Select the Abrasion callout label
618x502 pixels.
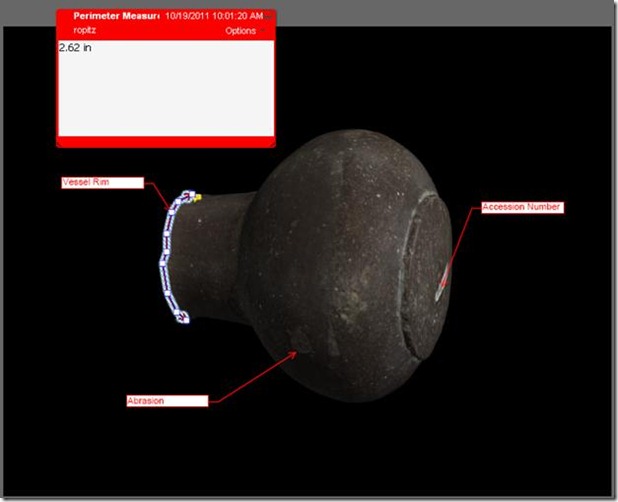(167, 401)
